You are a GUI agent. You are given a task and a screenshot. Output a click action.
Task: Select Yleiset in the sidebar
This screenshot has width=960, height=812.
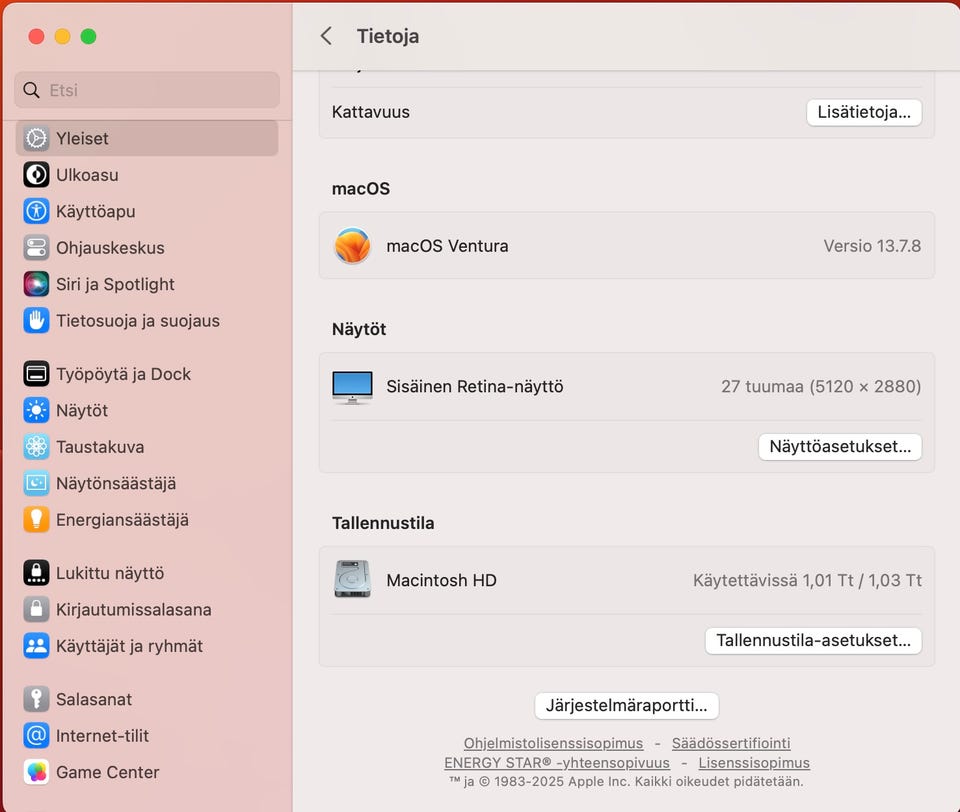point(147,138)
